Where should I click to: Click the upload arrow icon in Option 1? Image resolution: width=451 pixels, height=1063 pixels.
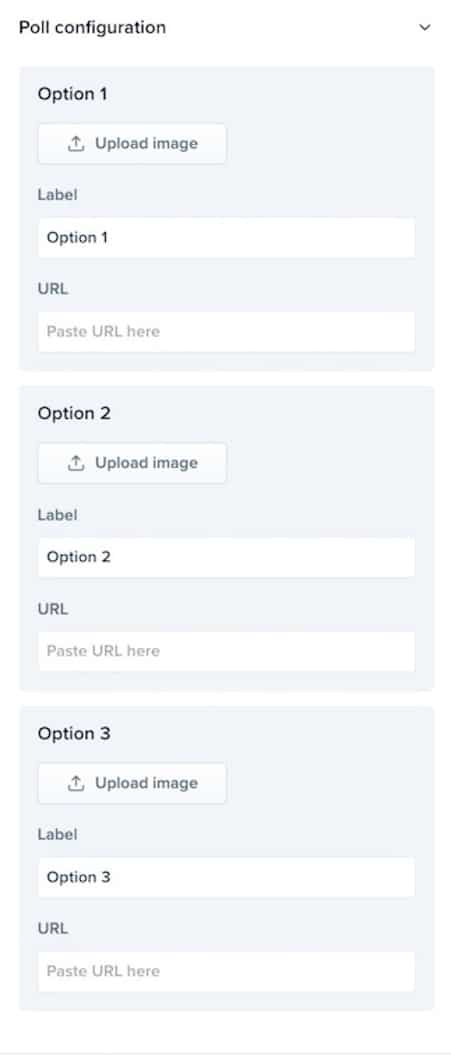point(77,144)
